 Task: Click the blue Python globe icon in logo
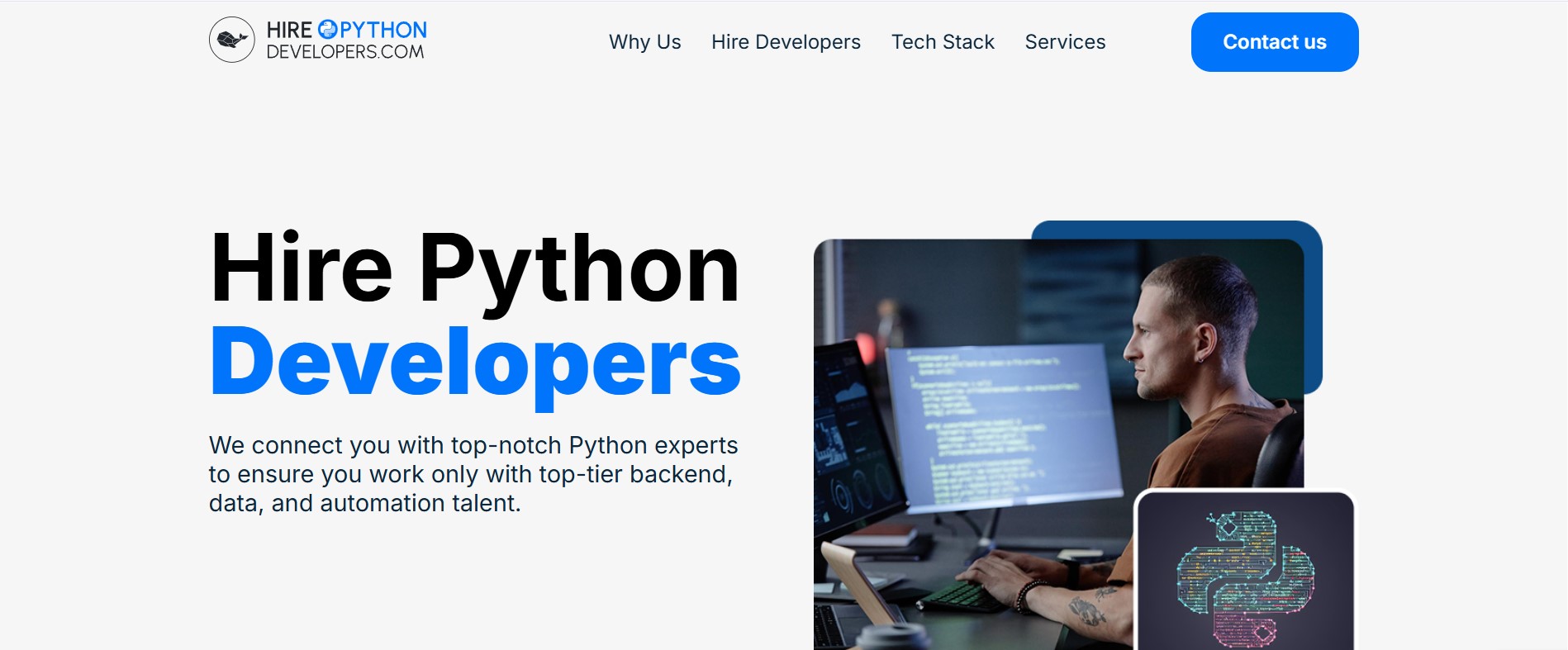pyautogui.click(x=327, y=30)
